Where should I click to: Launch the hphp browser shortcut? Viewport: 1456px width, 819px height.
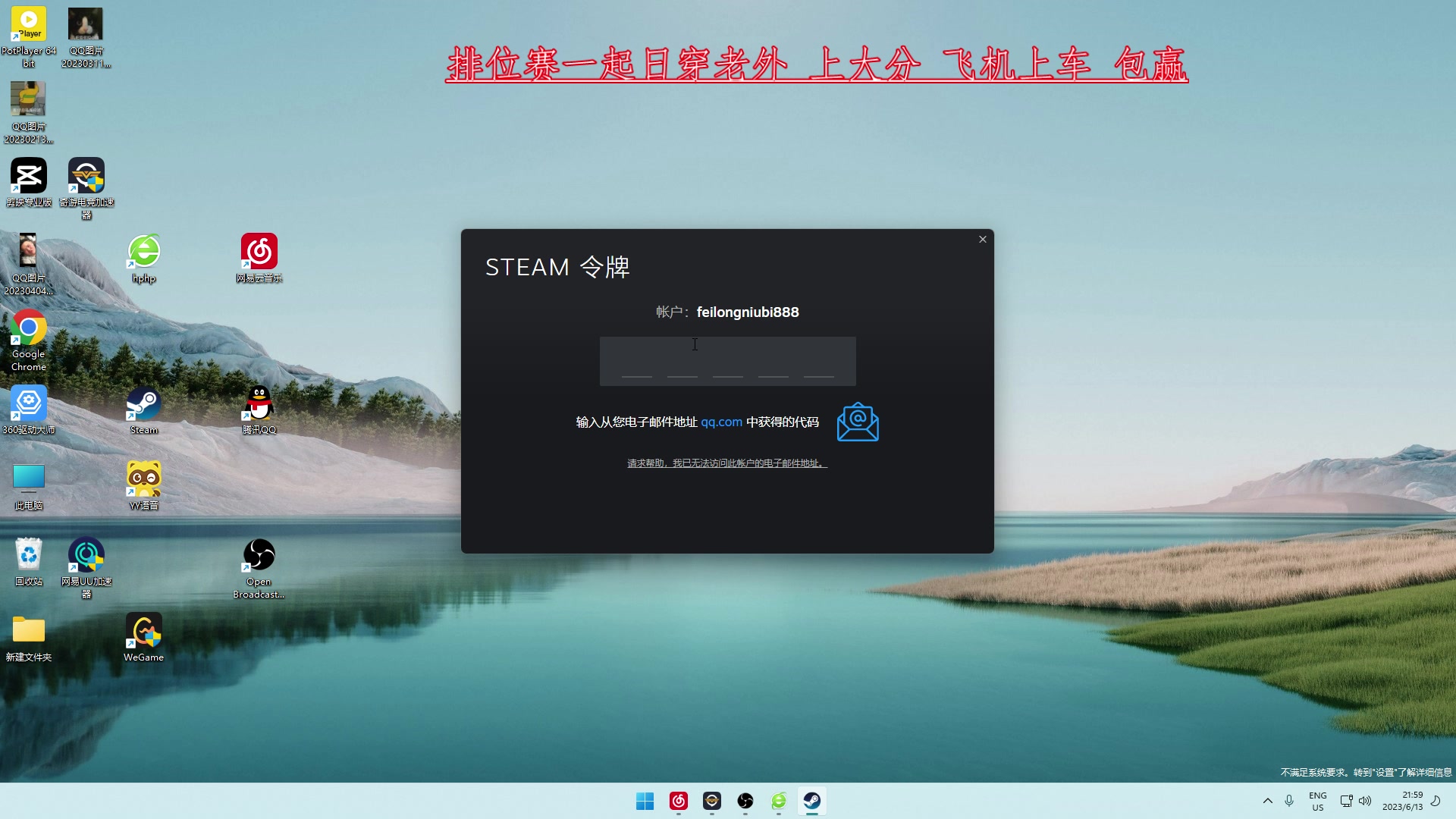[x=144, y=258]
